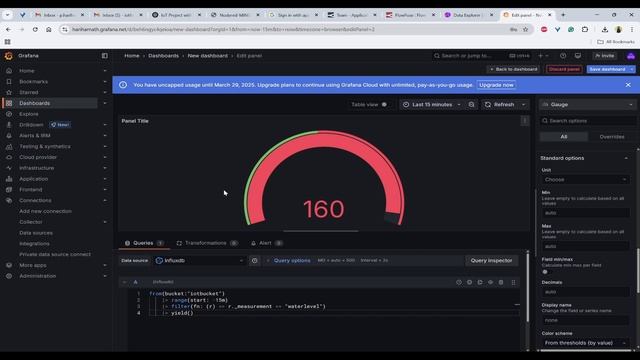Viewport: 640px width, 360px height.
Task: Click the Display name input field
Action: [585, 320]
